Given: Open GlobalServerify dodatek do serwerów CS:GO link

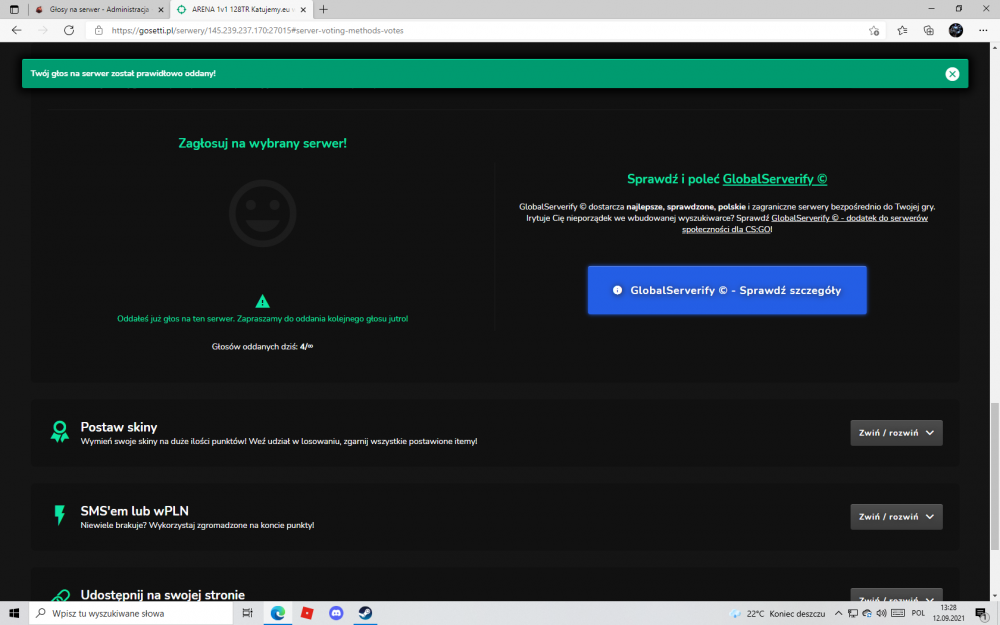Looking at the screenshot, I should [804, 223].
